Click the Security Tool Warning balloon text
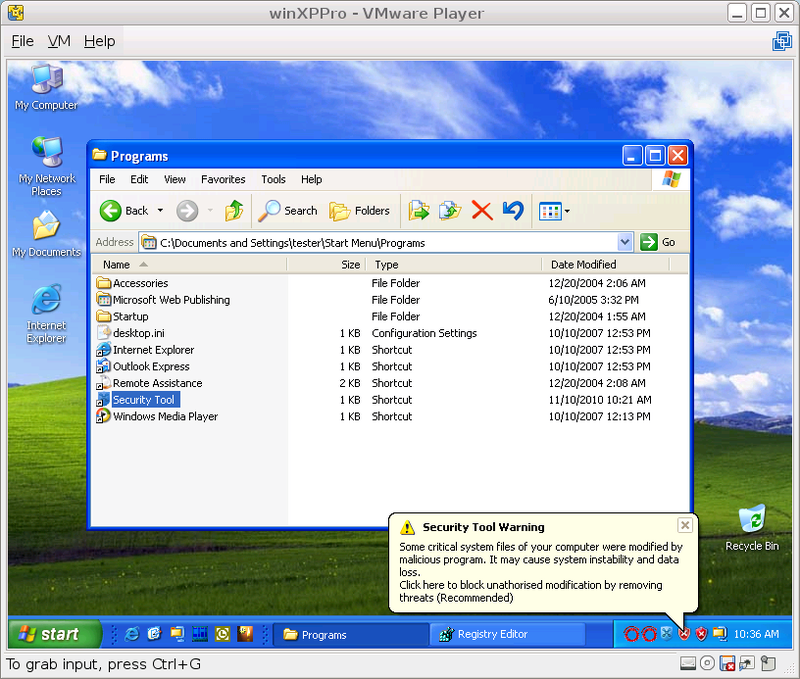Image resolution: width=800 pixels, height=679 pixels. point(541,572)
